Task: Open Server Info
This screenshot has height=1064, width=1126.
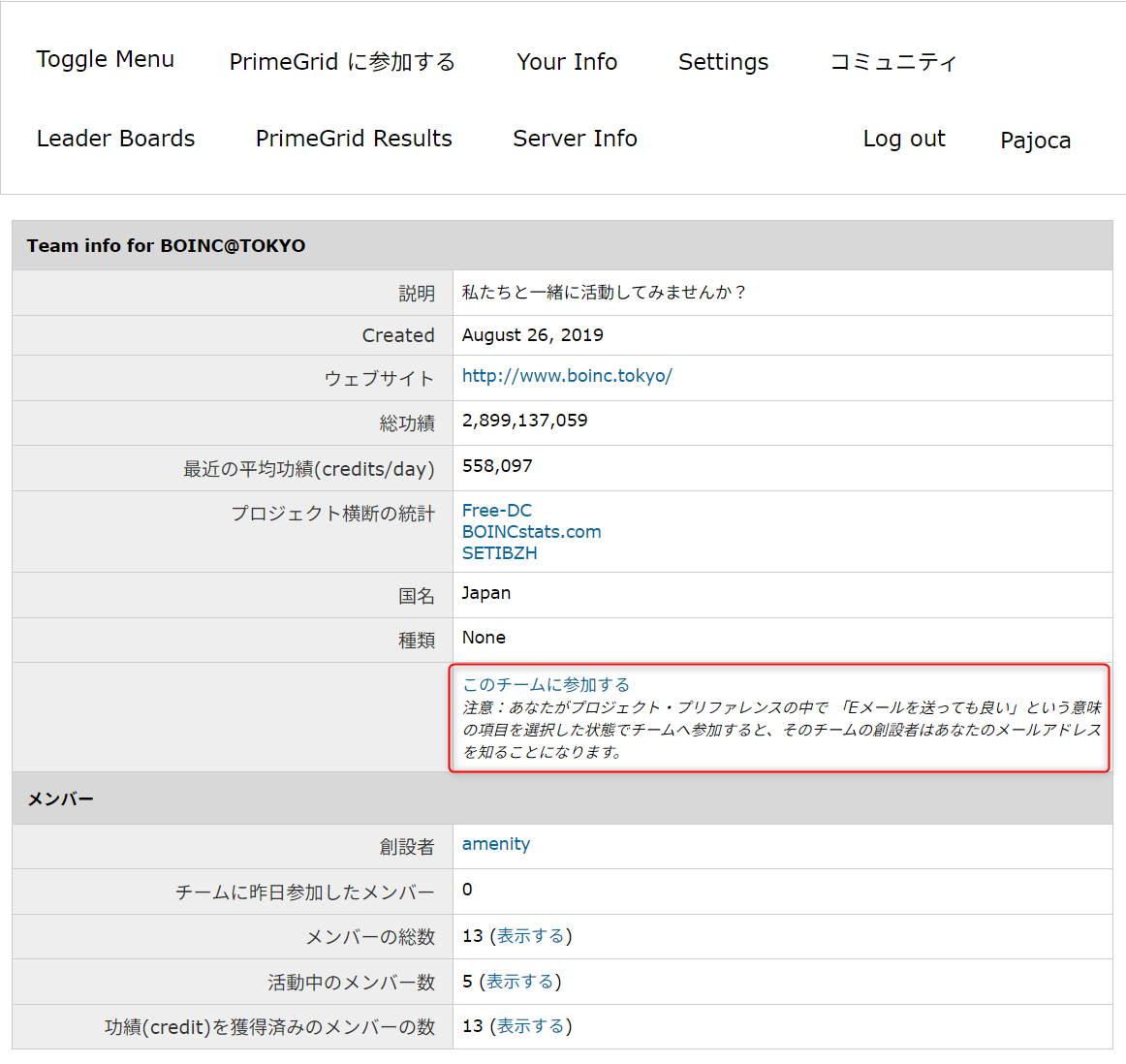Action: click(x=575, y=138)
